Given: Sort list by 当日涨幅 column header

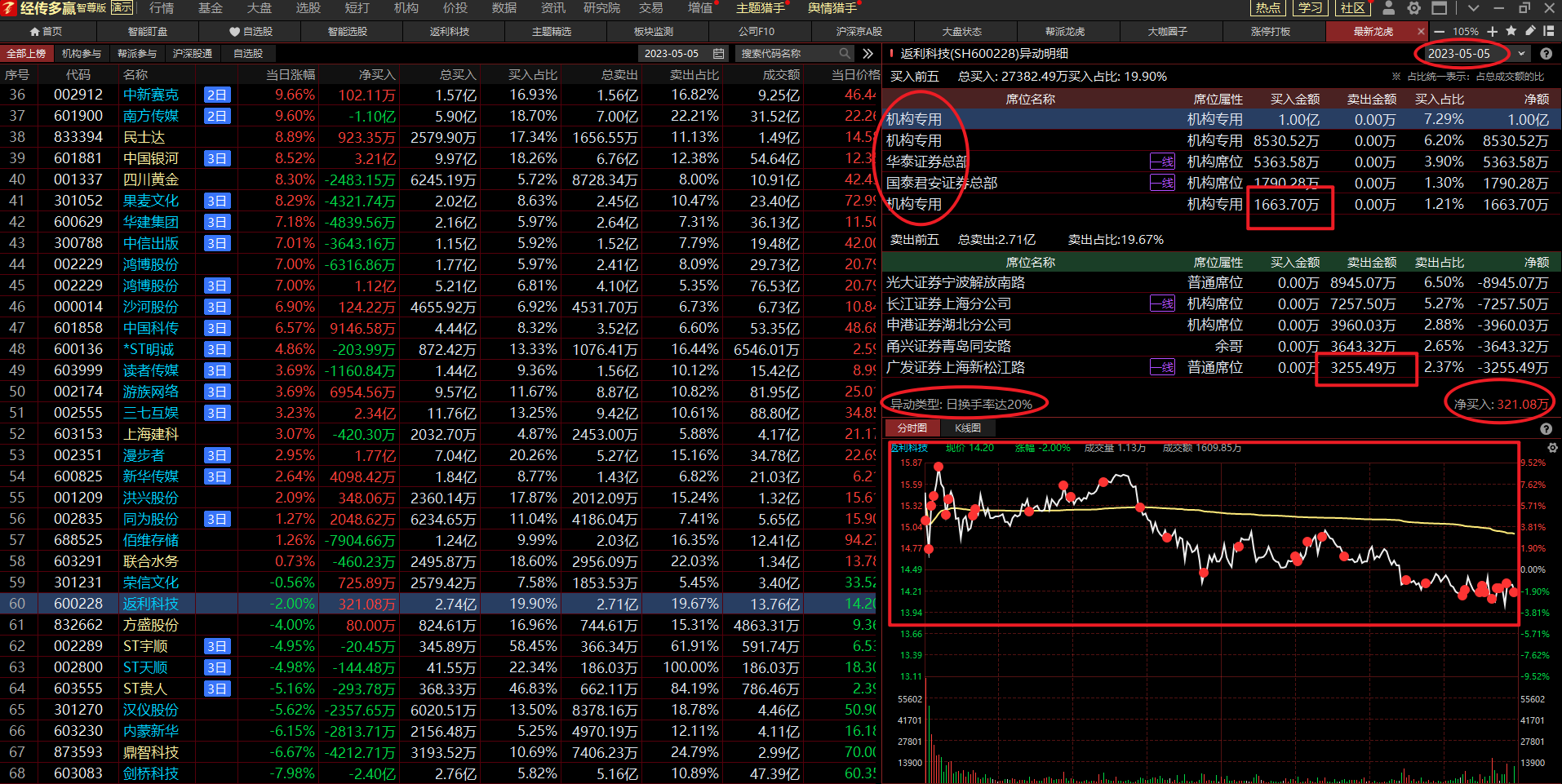Looking at the screenshot, I should [290, 74].
